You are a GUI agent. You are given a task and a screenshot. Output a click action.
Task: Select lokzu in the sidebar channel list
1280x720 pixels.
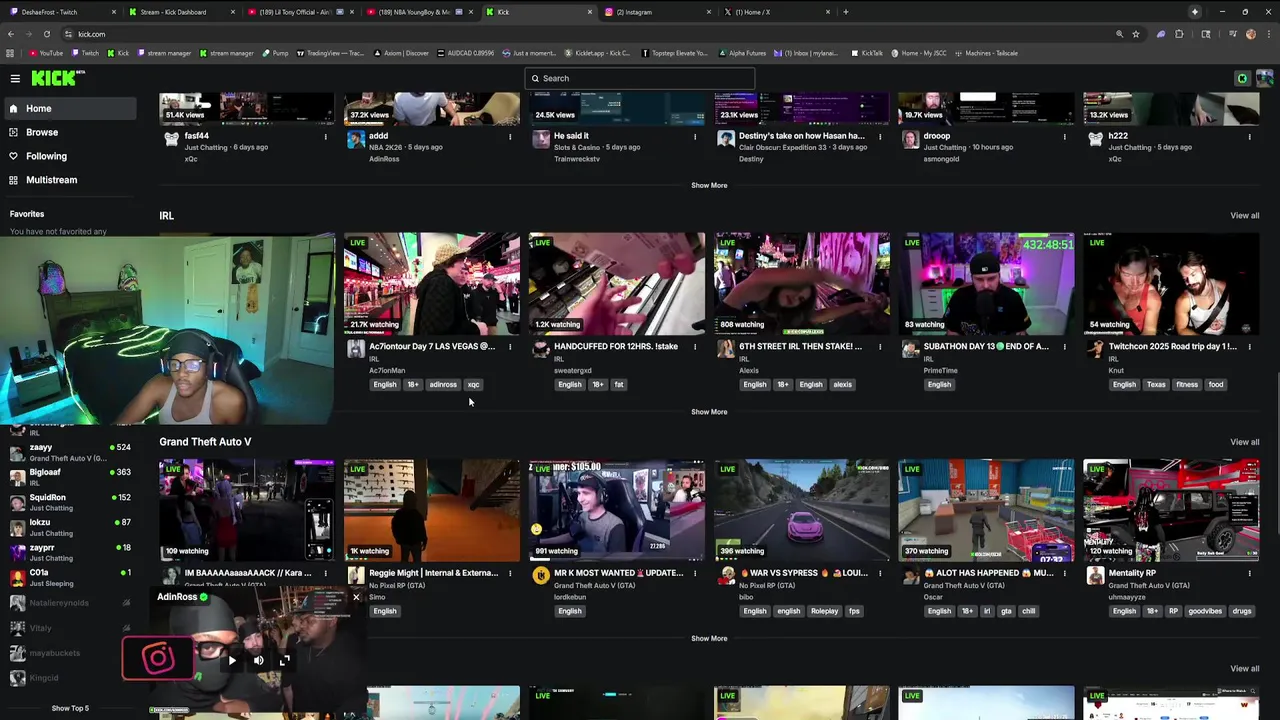[68, 527]
